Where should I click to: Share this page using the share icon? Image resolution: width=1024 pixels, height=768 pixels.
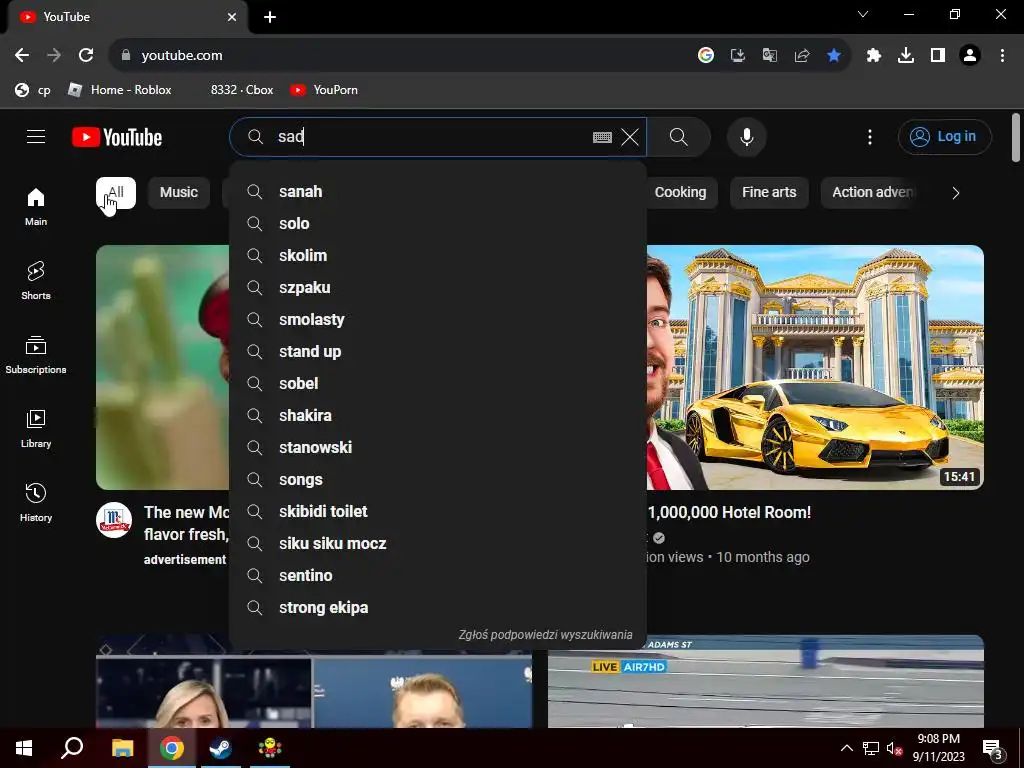click(801, 55)
